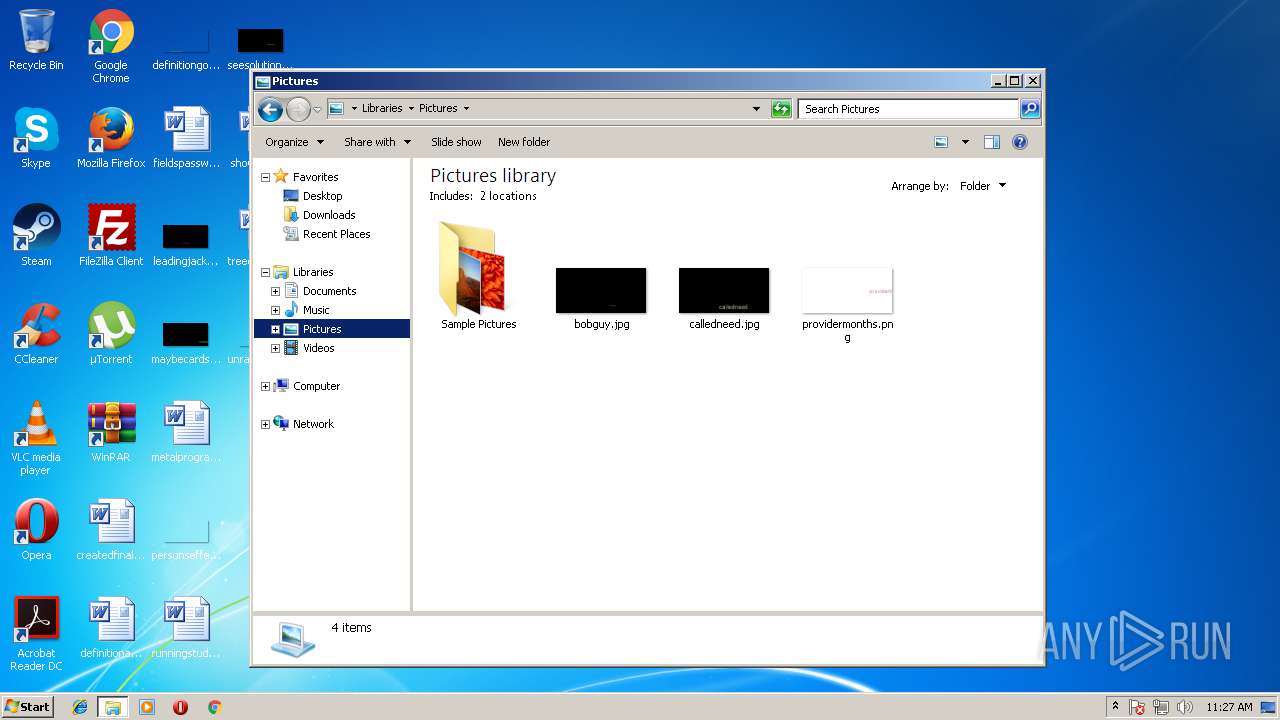Expand the Pictures library node
This screenshot has width=1280, height=720.
coord(275,329)
